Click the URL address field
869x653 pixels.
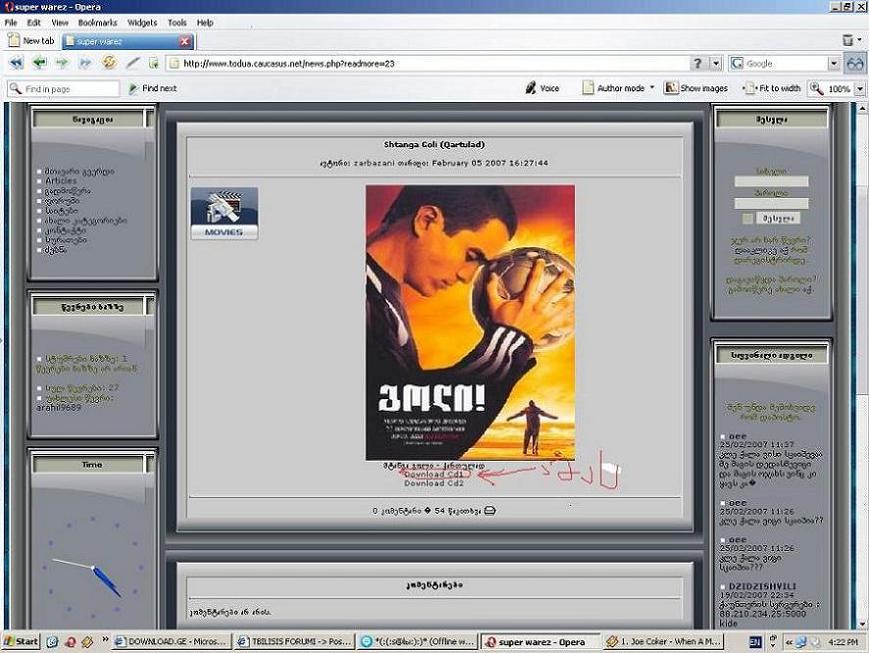click(x=428, y=63)
